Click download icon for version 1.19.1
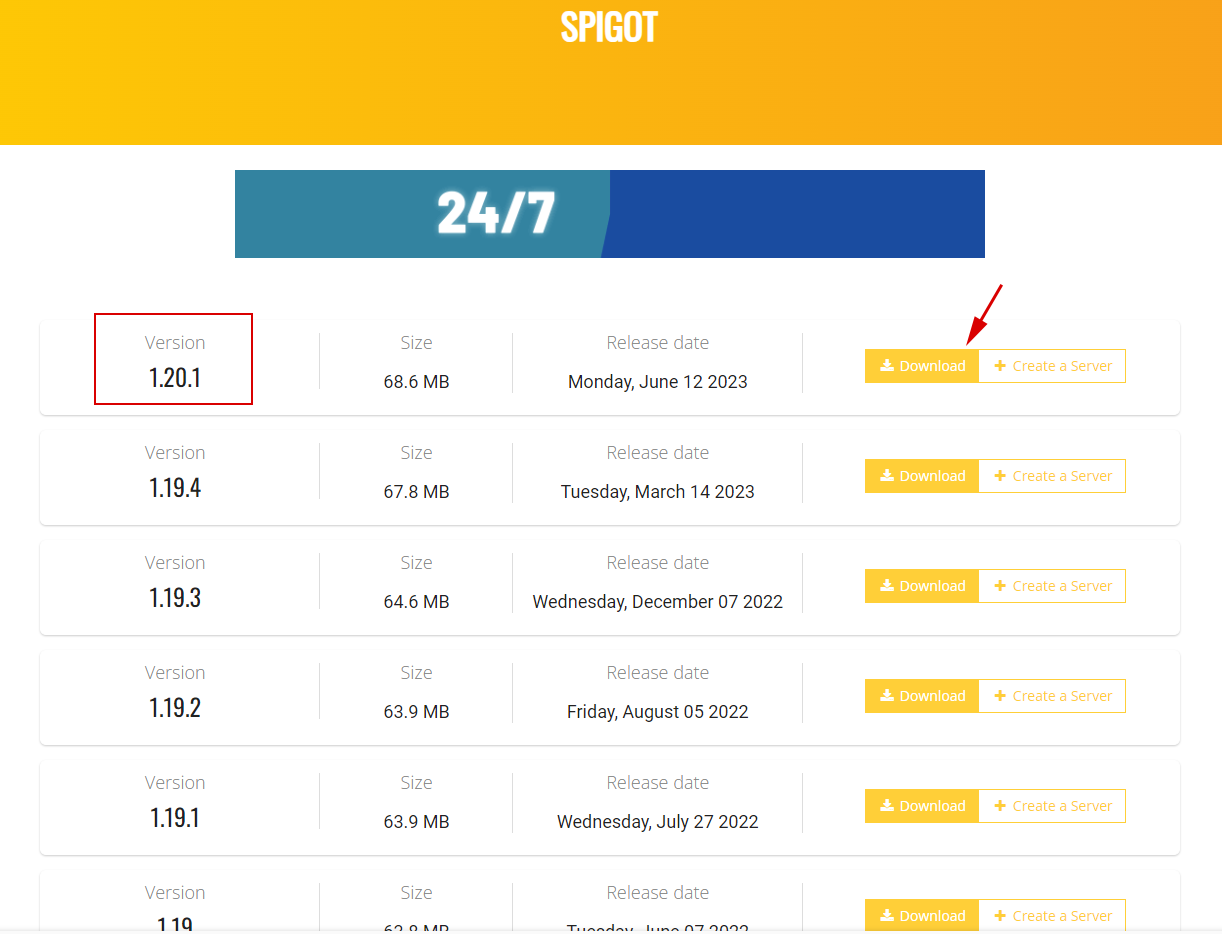1222x934 pixels. [x=886, y=806]
